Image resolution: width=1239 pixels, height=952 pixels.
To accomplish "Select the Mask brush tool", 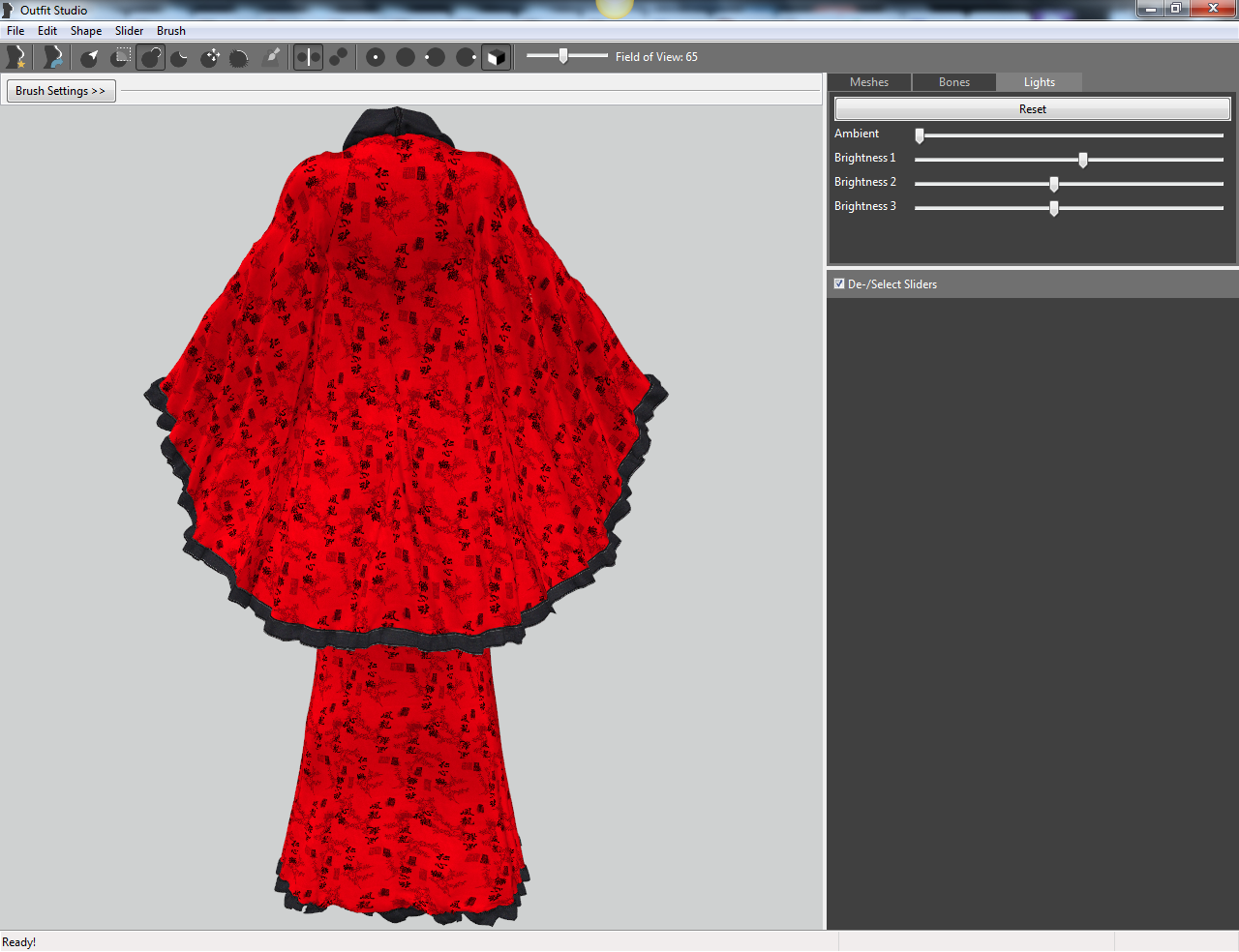I will [x=121, y=57].
